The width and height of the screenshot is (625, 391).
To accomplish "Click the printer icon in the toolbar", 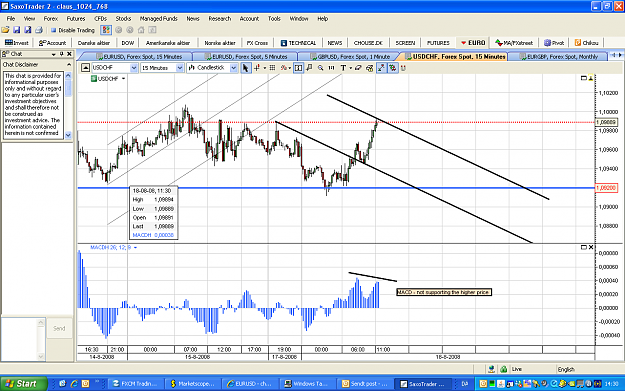I will point(39,30).
